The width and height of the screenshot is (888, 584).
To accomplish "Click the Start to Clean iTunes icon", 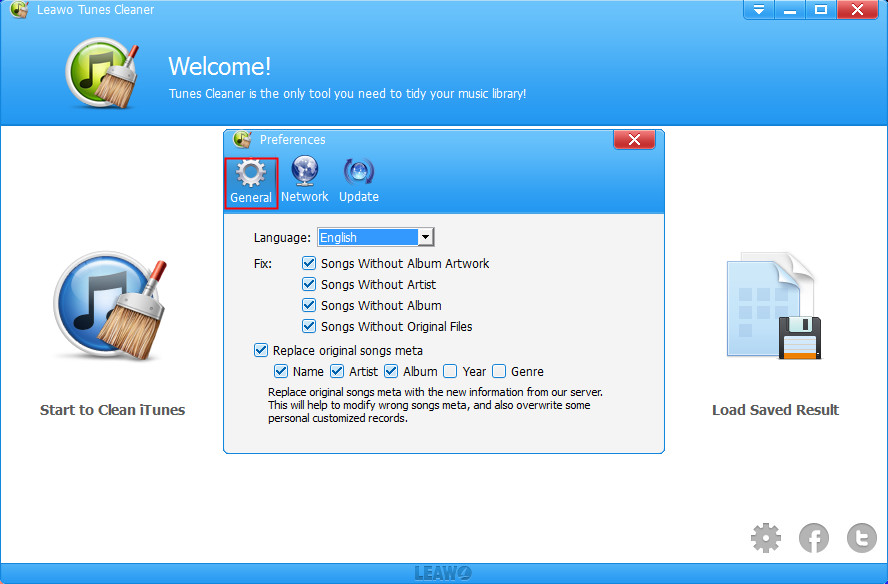I will (x=111, y=306).
